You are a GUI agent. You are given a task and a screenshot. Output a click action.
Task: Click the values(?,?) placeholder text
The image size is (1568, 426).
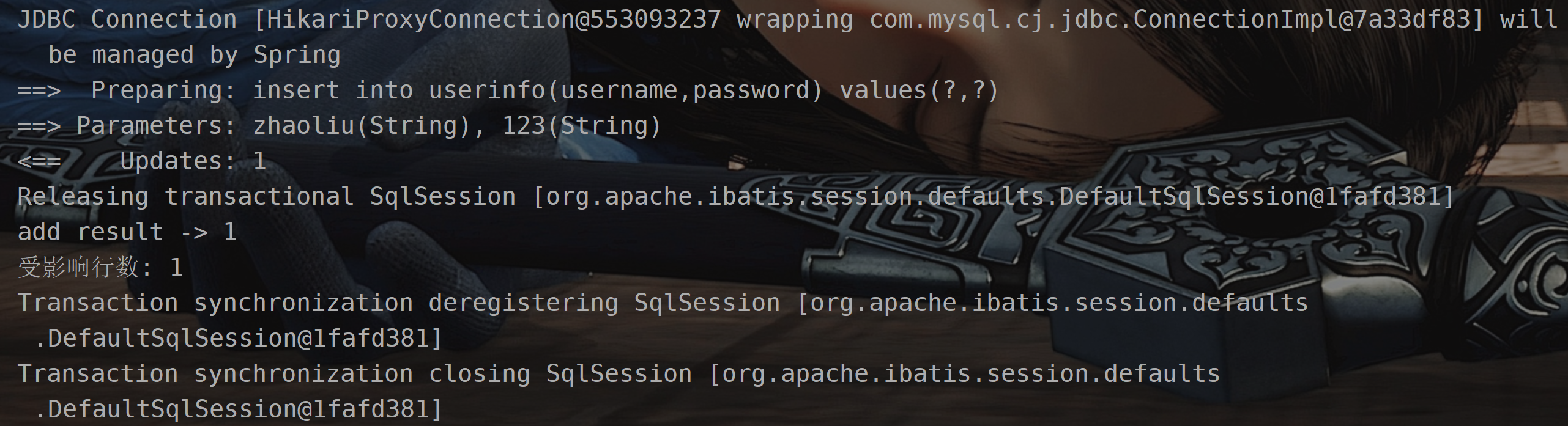coord(919,90)
